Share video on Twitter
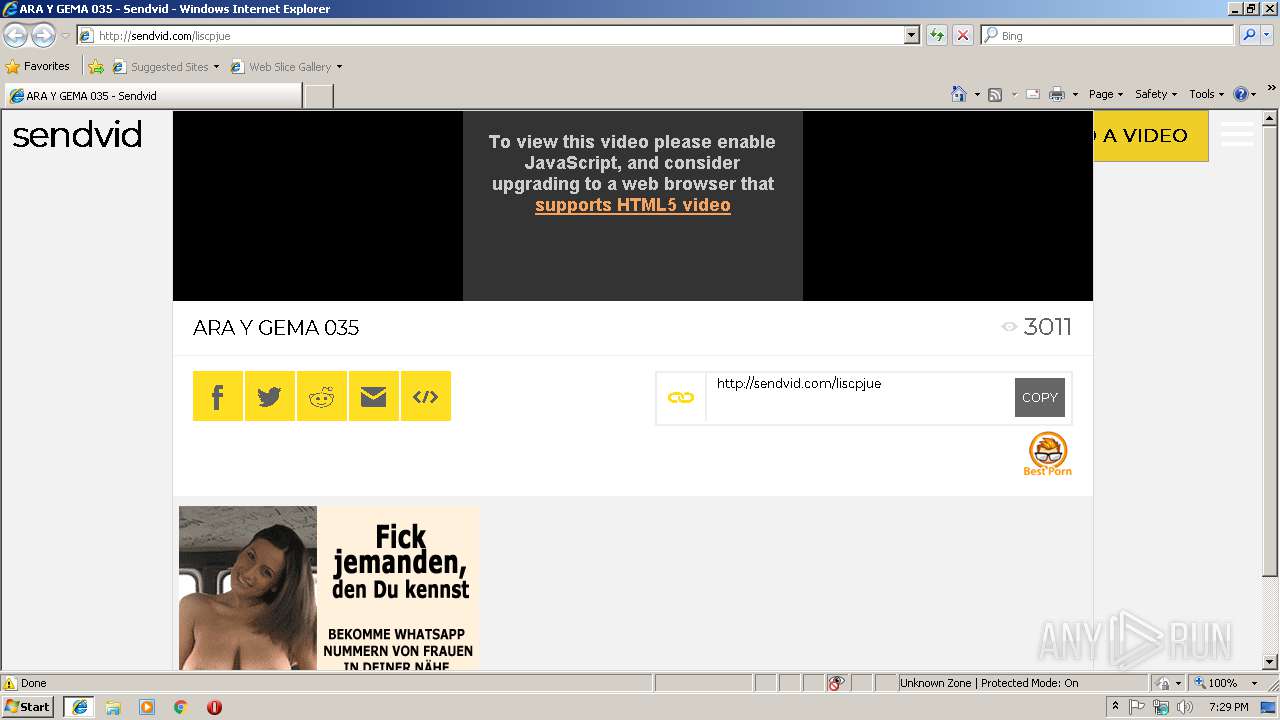 click(270, 396)
